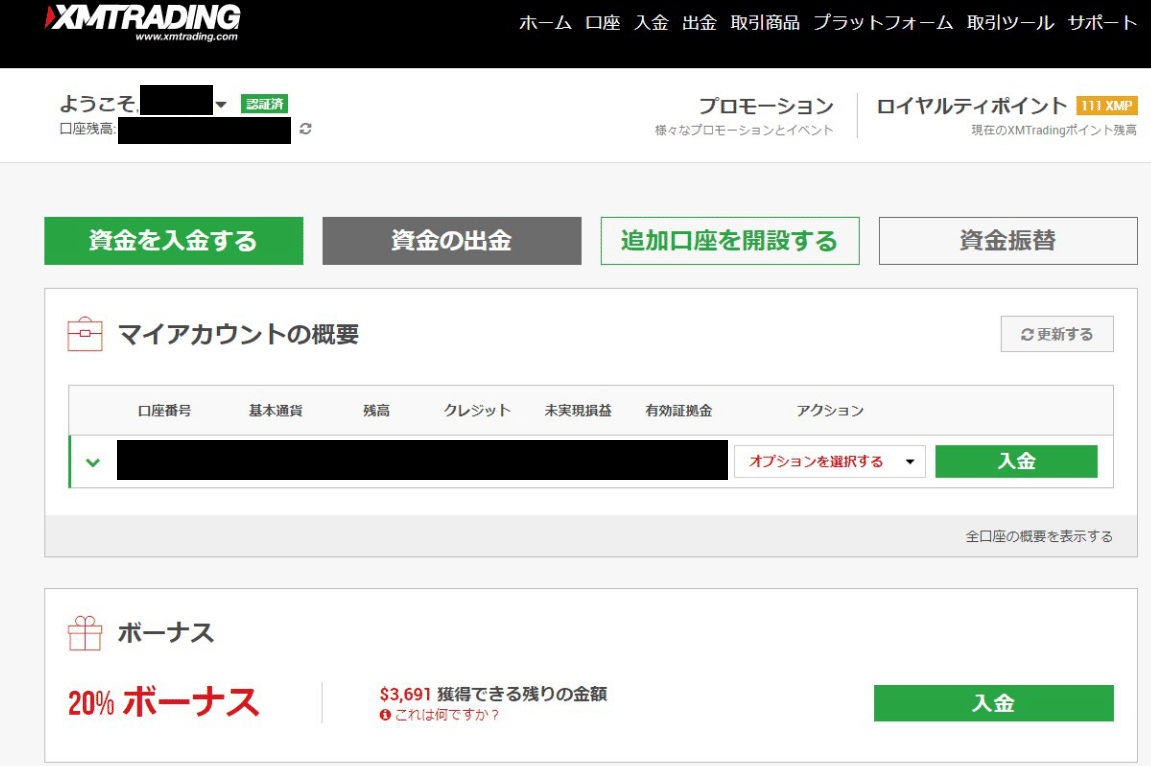Click the 口座番号 column header

pyautogui.click(x=164, y=411)
